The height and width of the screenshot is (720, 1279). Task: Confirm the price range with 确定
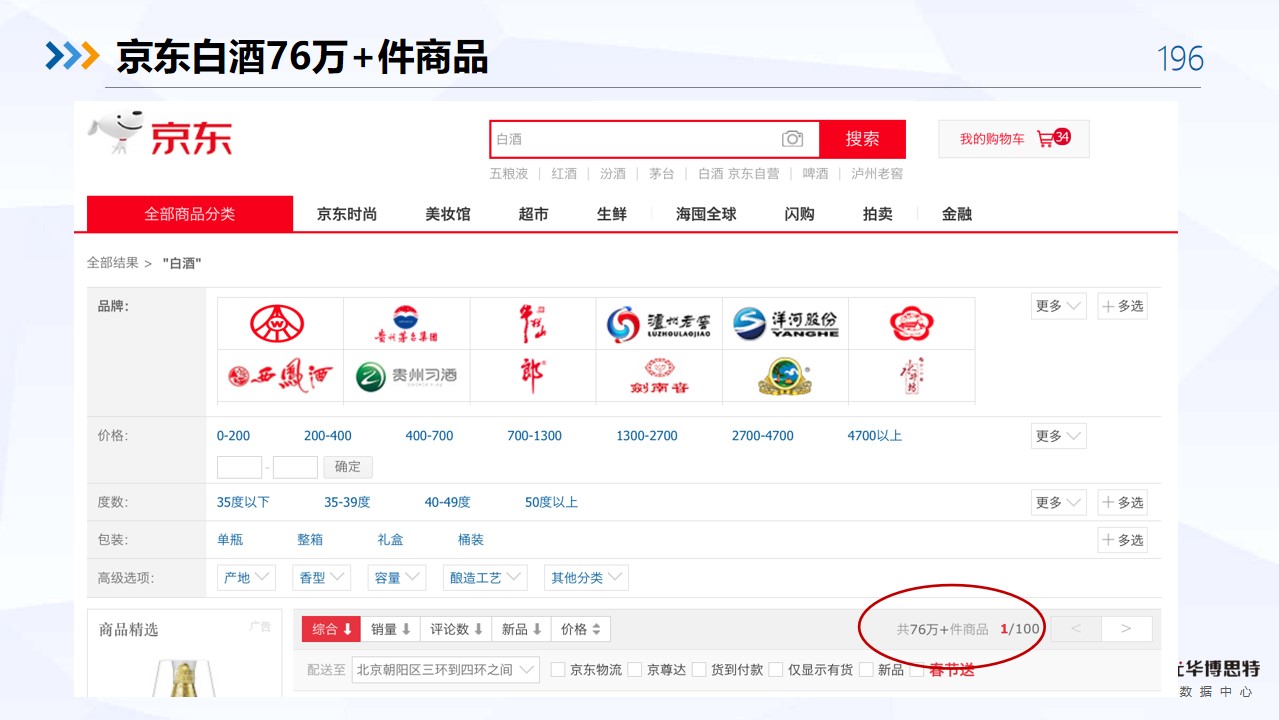[348, 467]
